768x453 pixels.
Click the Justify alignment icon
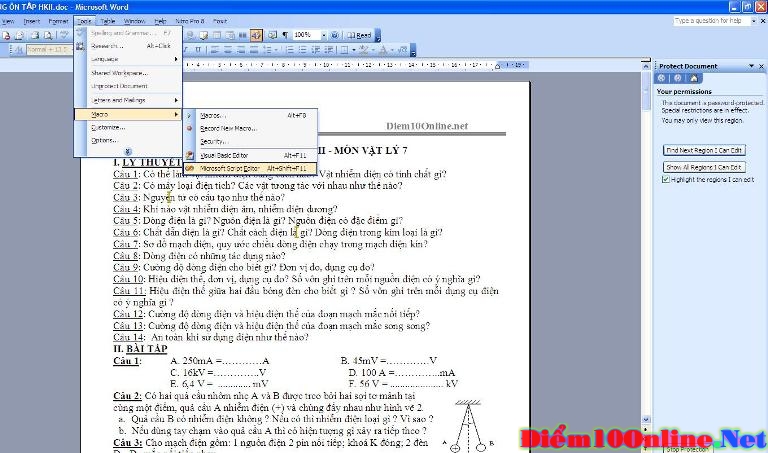pyautogui.click(x=254, y=49)
